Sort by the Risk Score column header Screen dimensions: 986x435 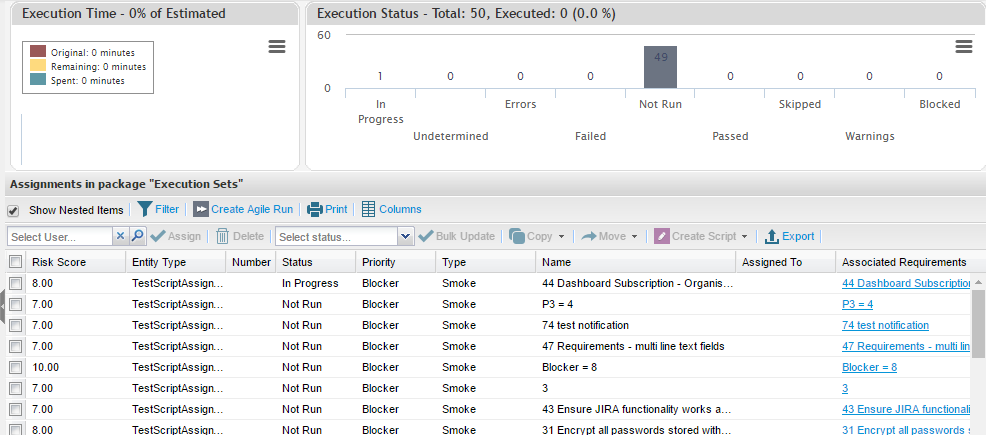[x=59, y=262]
